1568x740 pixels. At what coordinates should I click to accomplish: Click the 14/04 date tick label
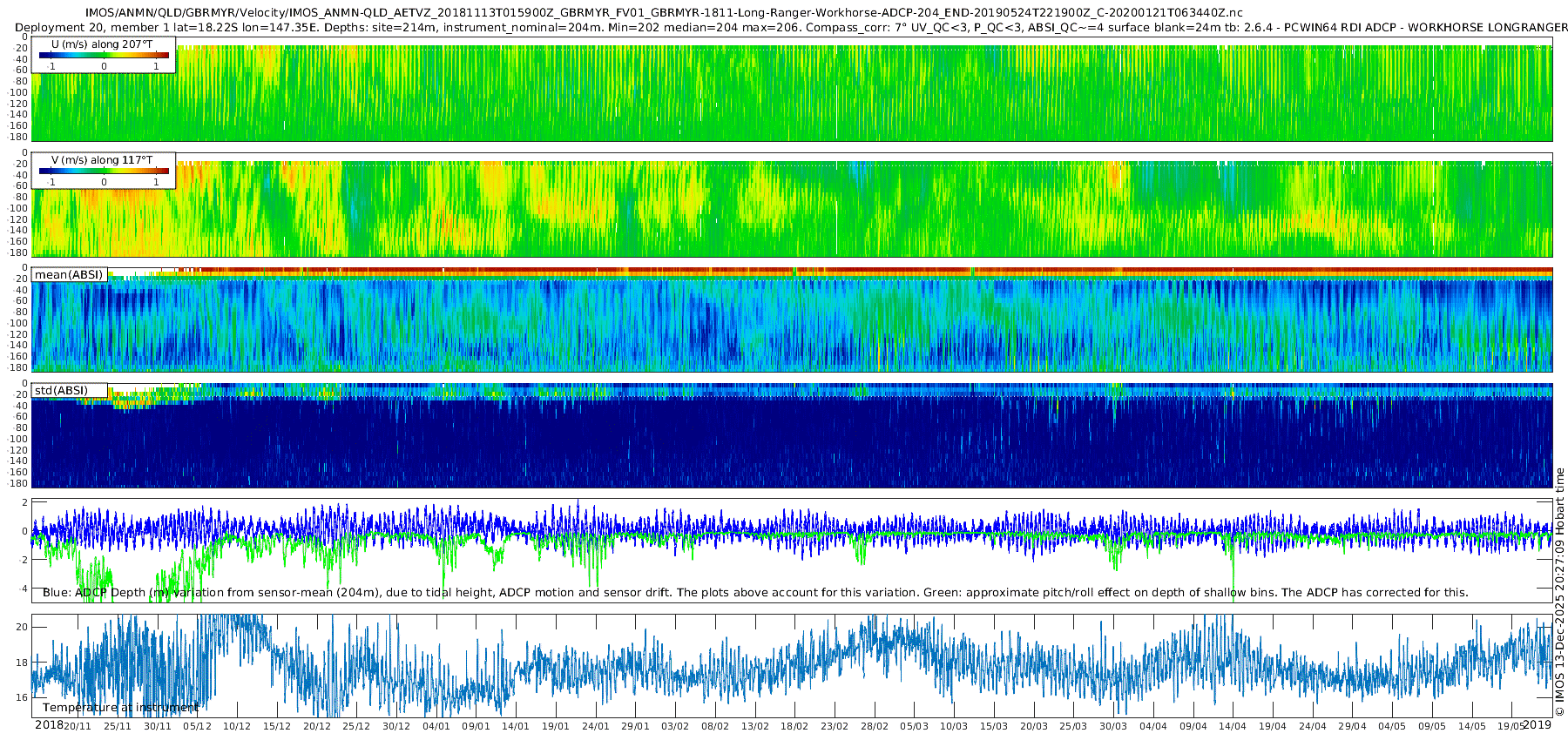1233,726
